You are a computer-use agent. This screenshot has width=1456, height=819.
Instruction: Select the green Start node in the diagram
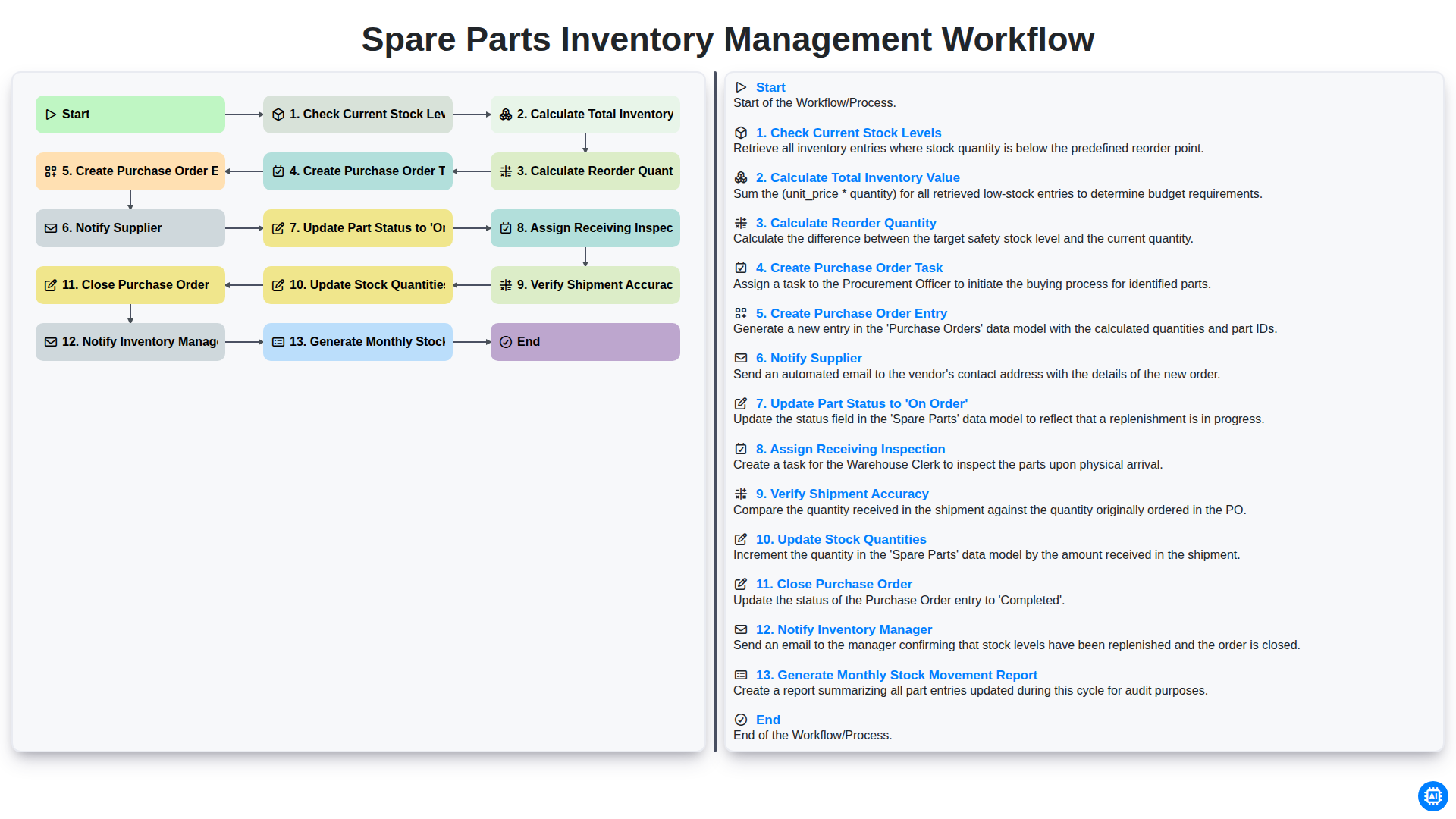130,115
